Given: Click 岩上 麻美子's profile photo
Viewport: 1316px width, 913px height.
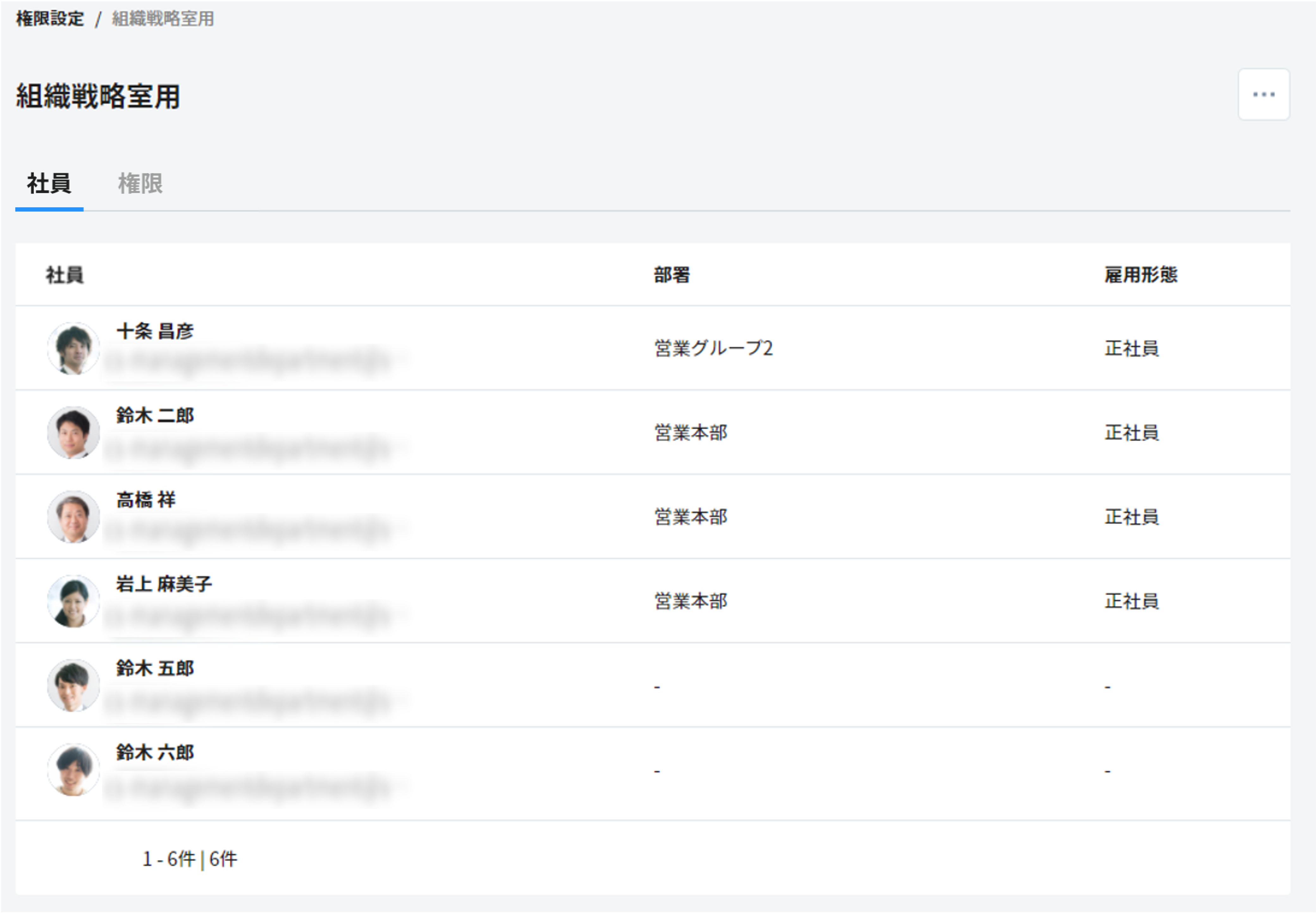Looking at the screenshot, I should click(x=73, y=601).
